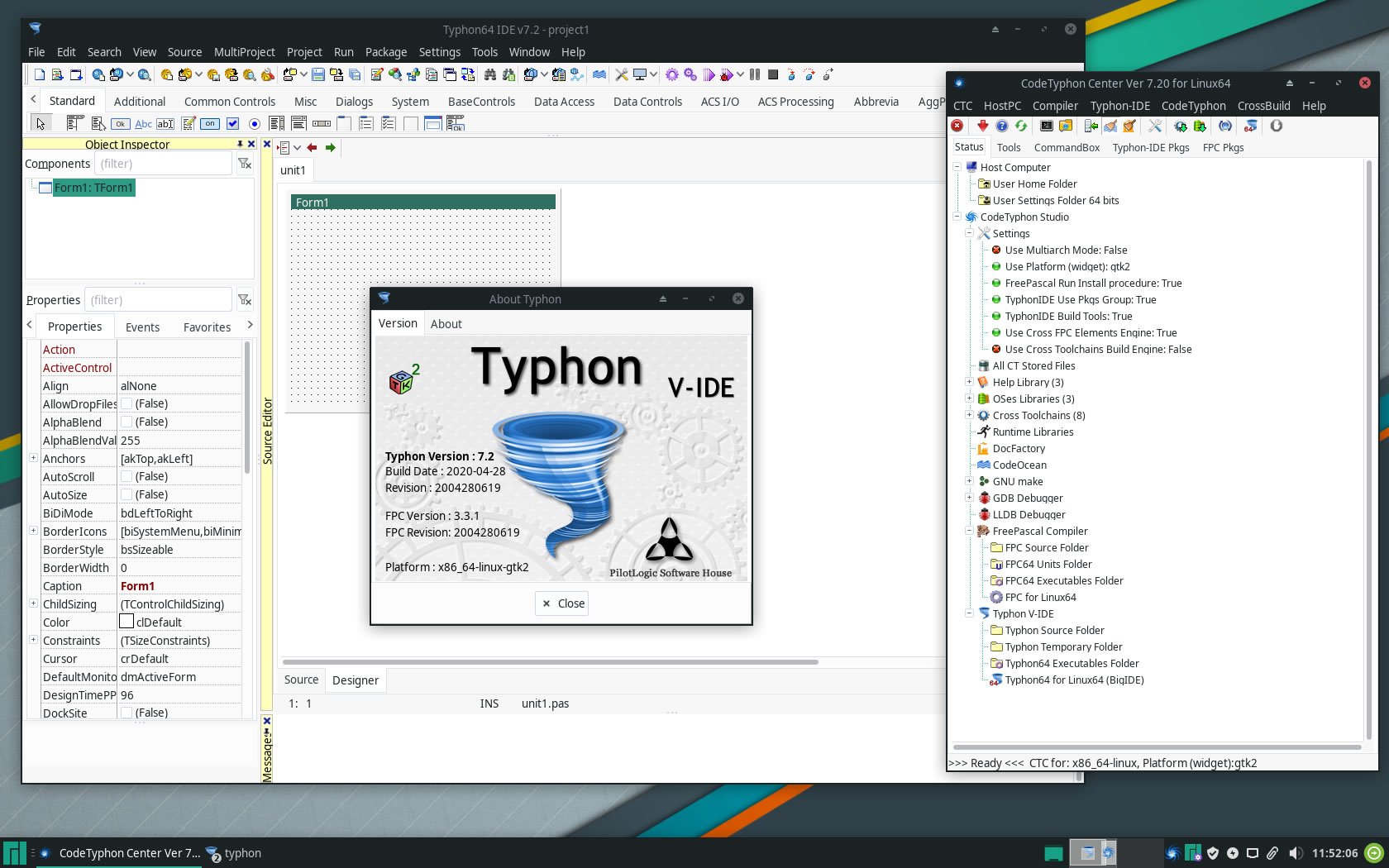Viewport: 1389px width, 868px height.
Task: Toggle the AlphaBlend checkbox
Action: coord(126,422)
